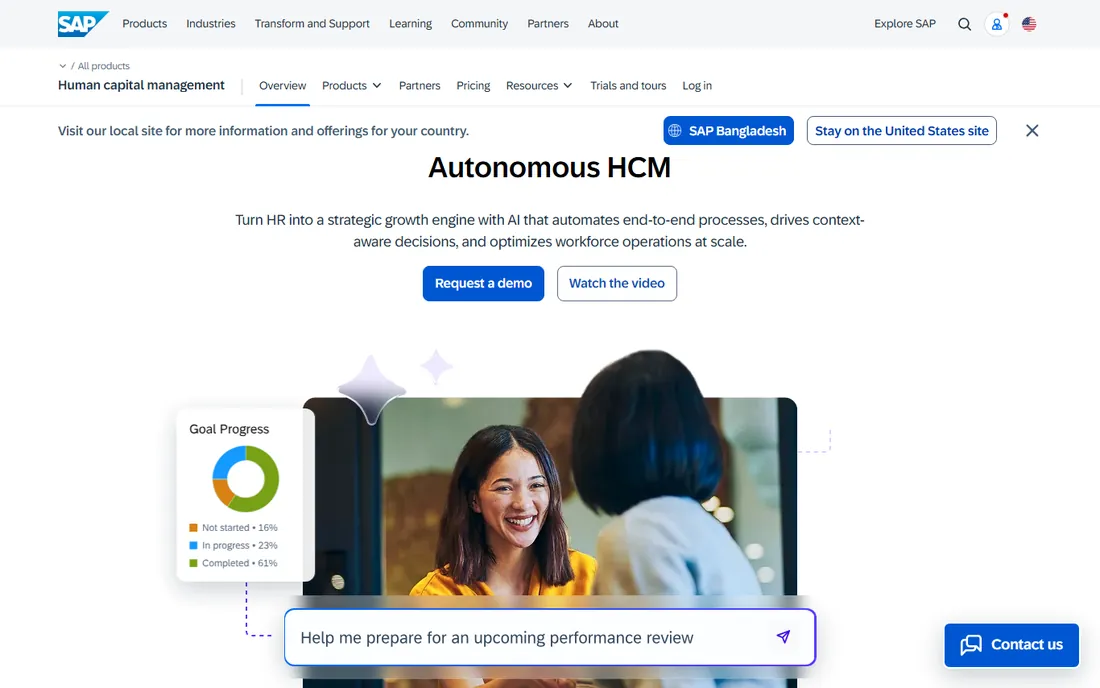The image size is (1100, 688).
Task: Open the About menu
Action: 603,23
